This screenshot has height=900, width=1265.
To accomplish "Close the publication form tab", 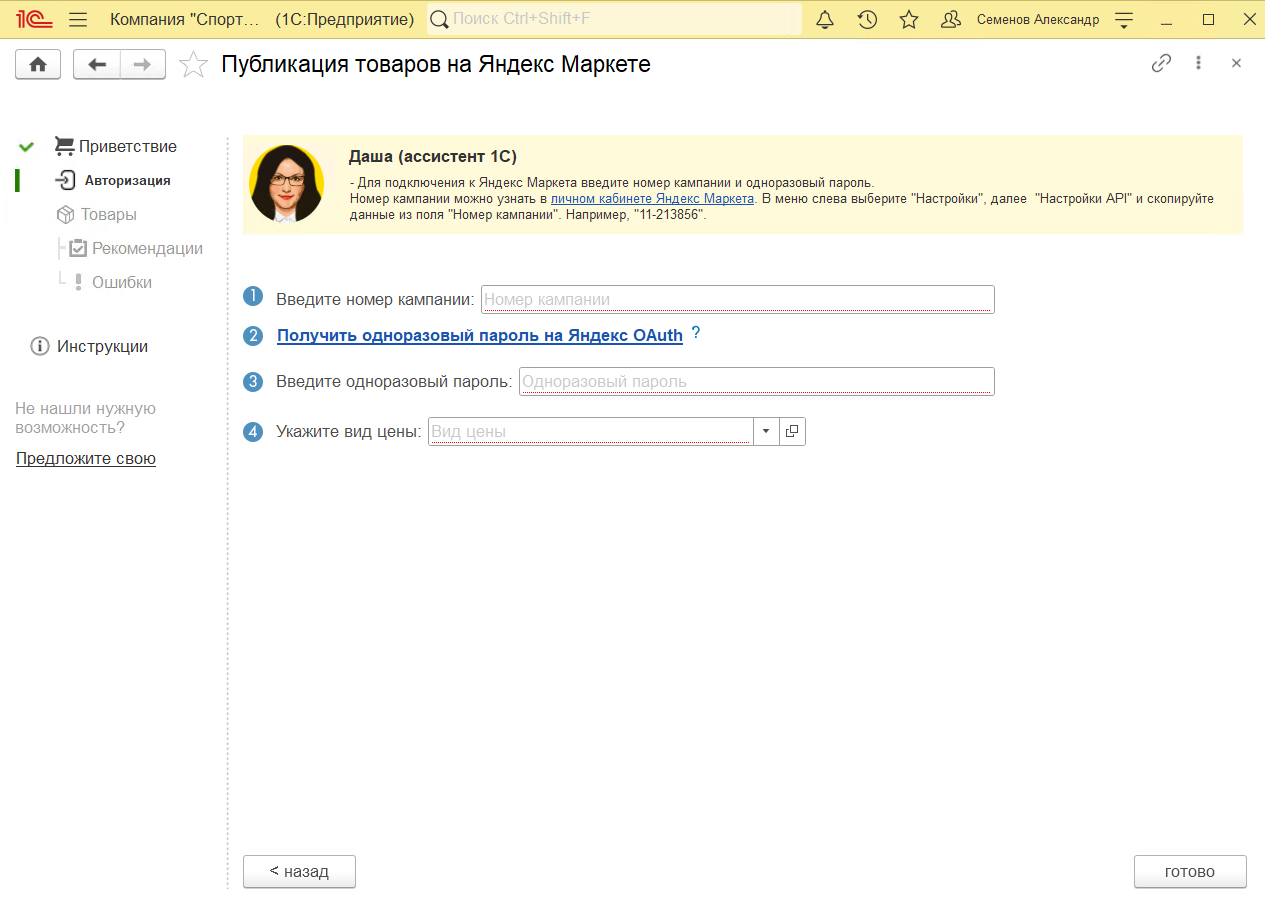I will (1236, 63).
